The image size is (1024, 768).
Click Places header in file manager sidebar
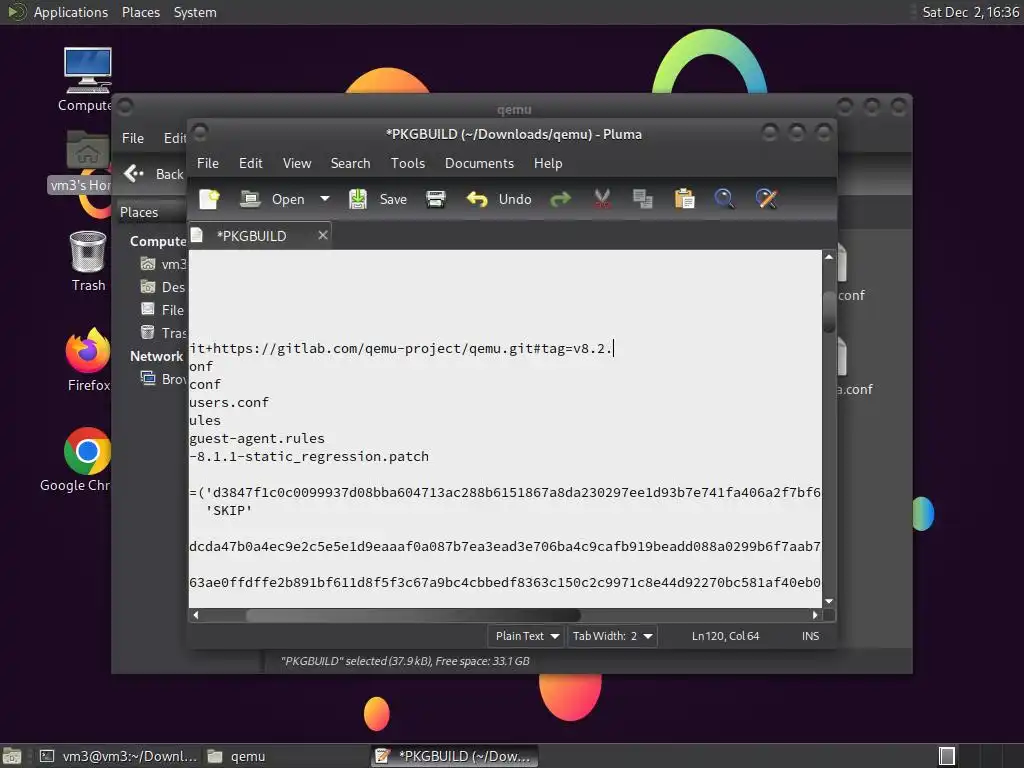pyautogui.click(x=139, y=212)
